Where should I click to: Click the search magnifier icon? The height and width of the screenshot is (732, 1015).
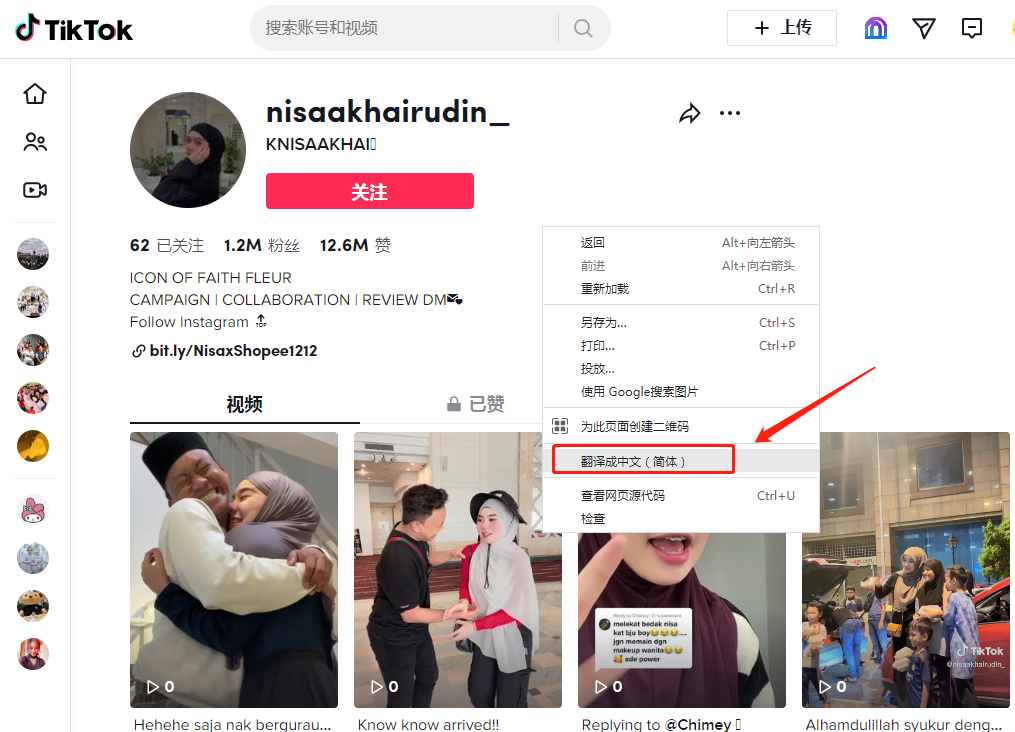[584, 28]
